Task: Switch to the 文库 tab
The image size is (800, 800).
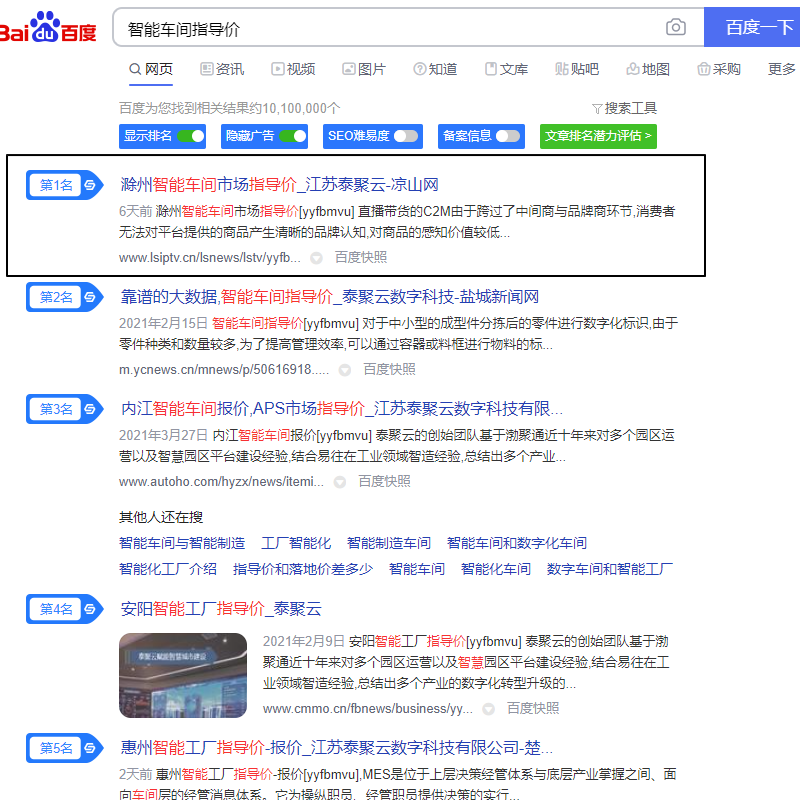Action: pos(506,69)
